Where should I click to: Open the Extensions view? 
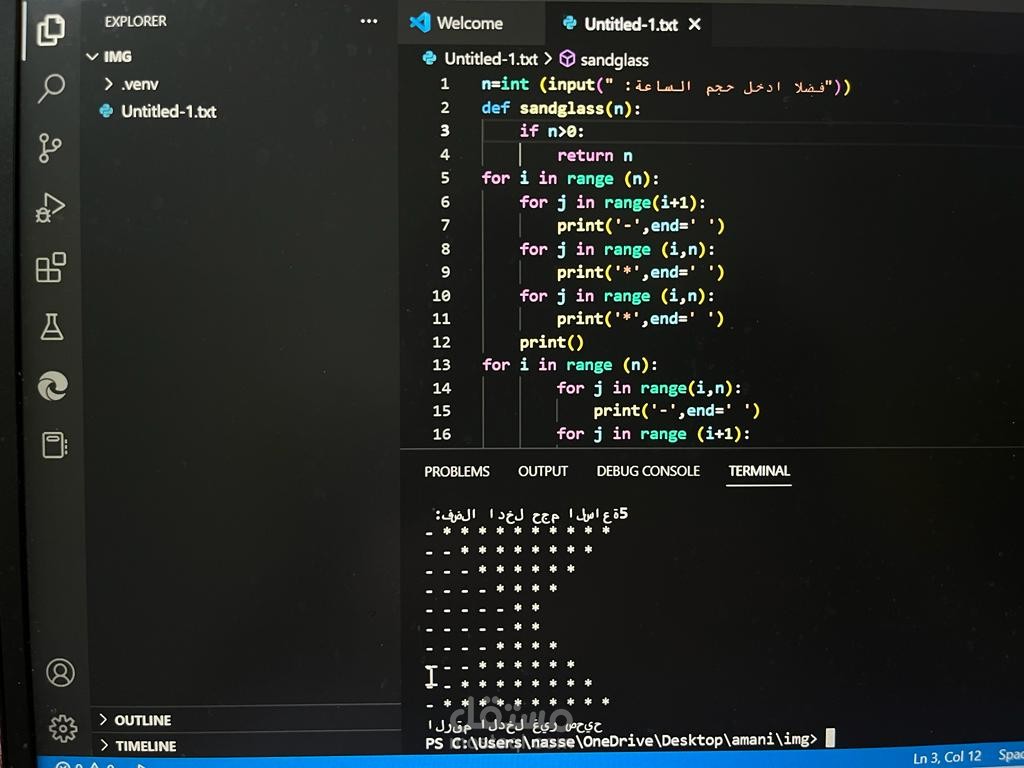(51, 267)
